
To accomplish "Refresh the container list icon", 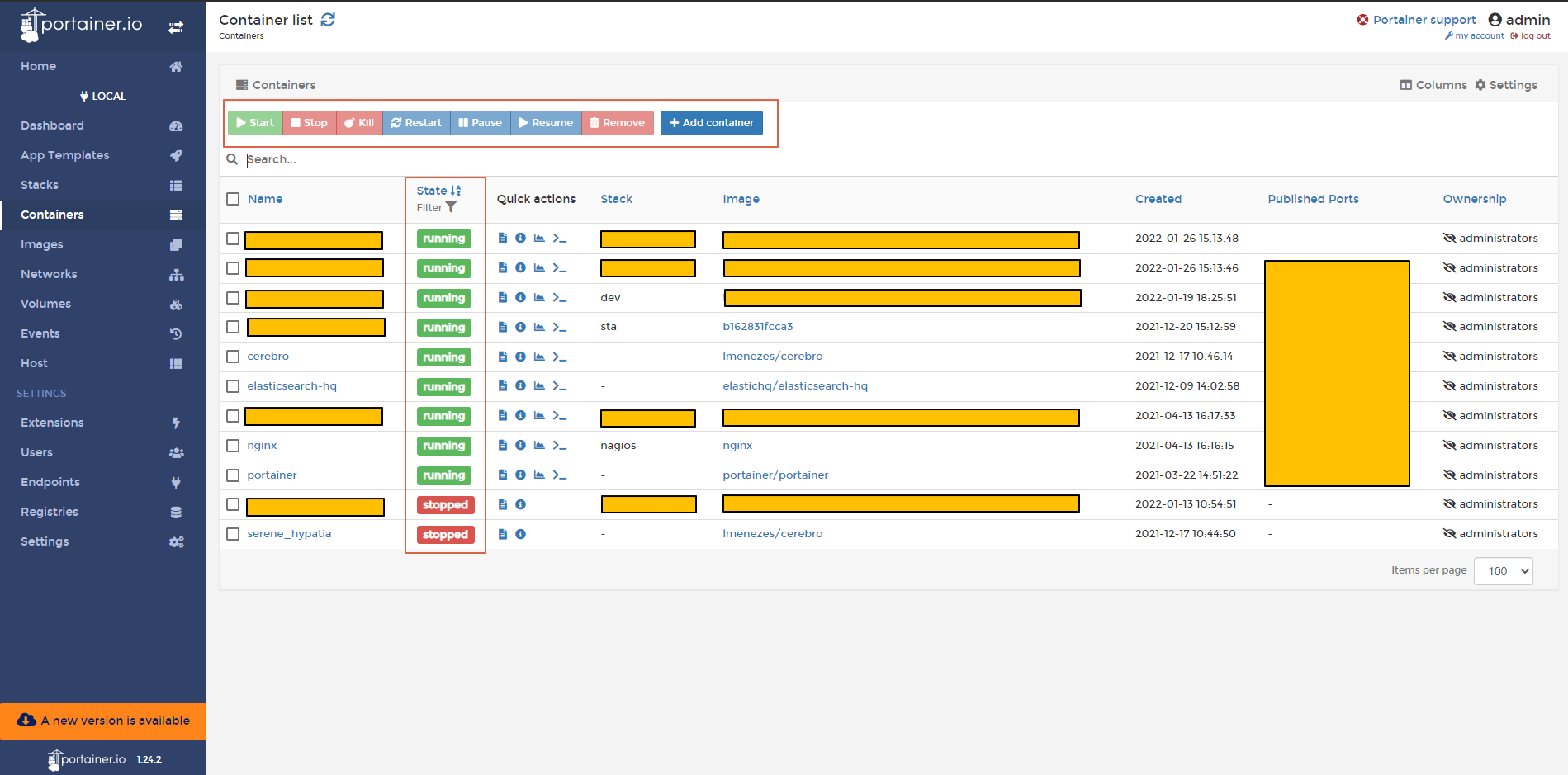I will tap(328, 19).
